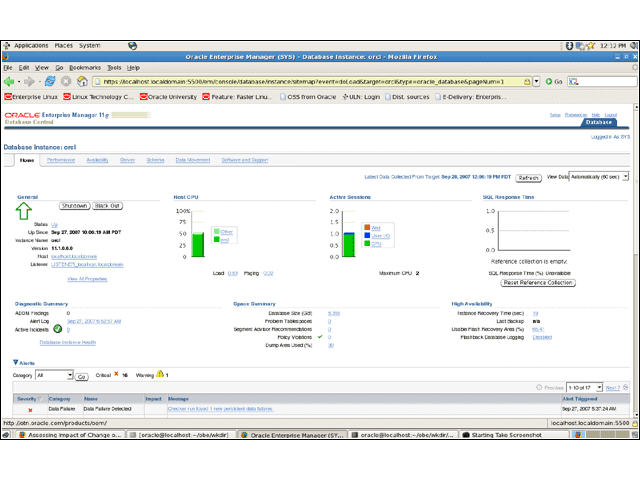Open the address bar history dropdown arrow
This screenshot has width=640, height=480.
pyautogui.click(x=536, y=82)
